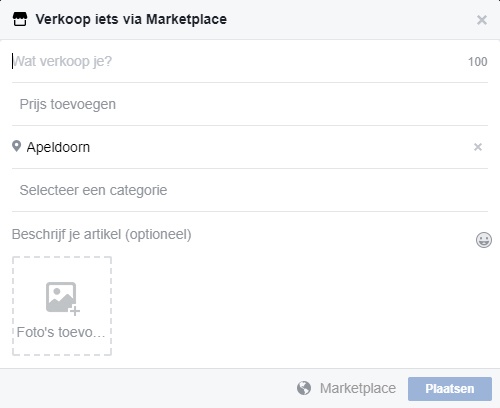Open the emoji picker smiley icon
The width and height of the screenshot is (500, 408).
[x=484, y=240]
